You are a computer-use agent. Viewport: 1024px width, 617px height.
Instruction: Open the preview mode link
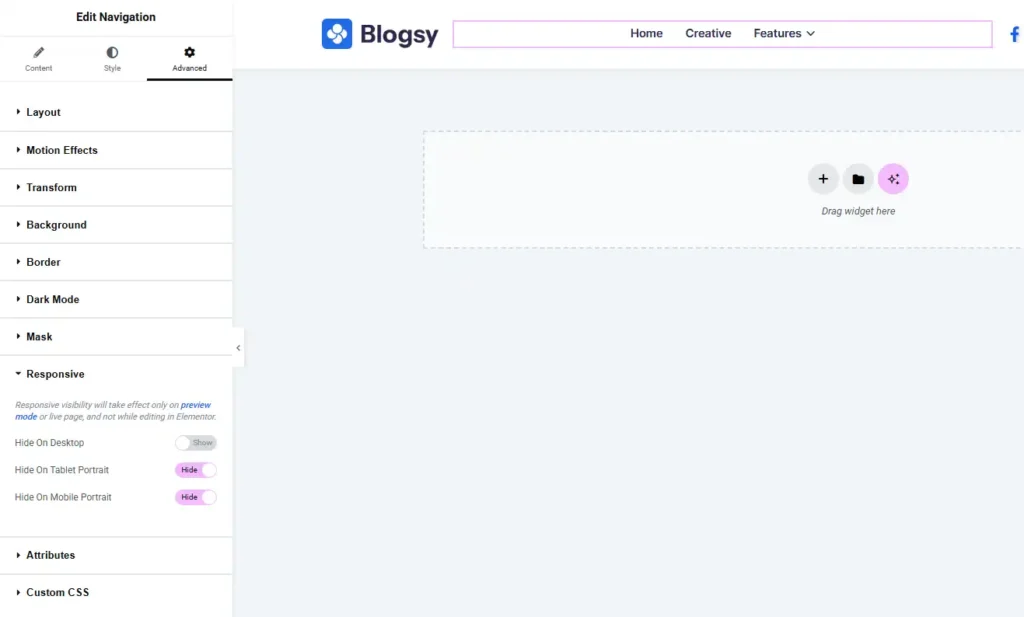pos(195,405)
